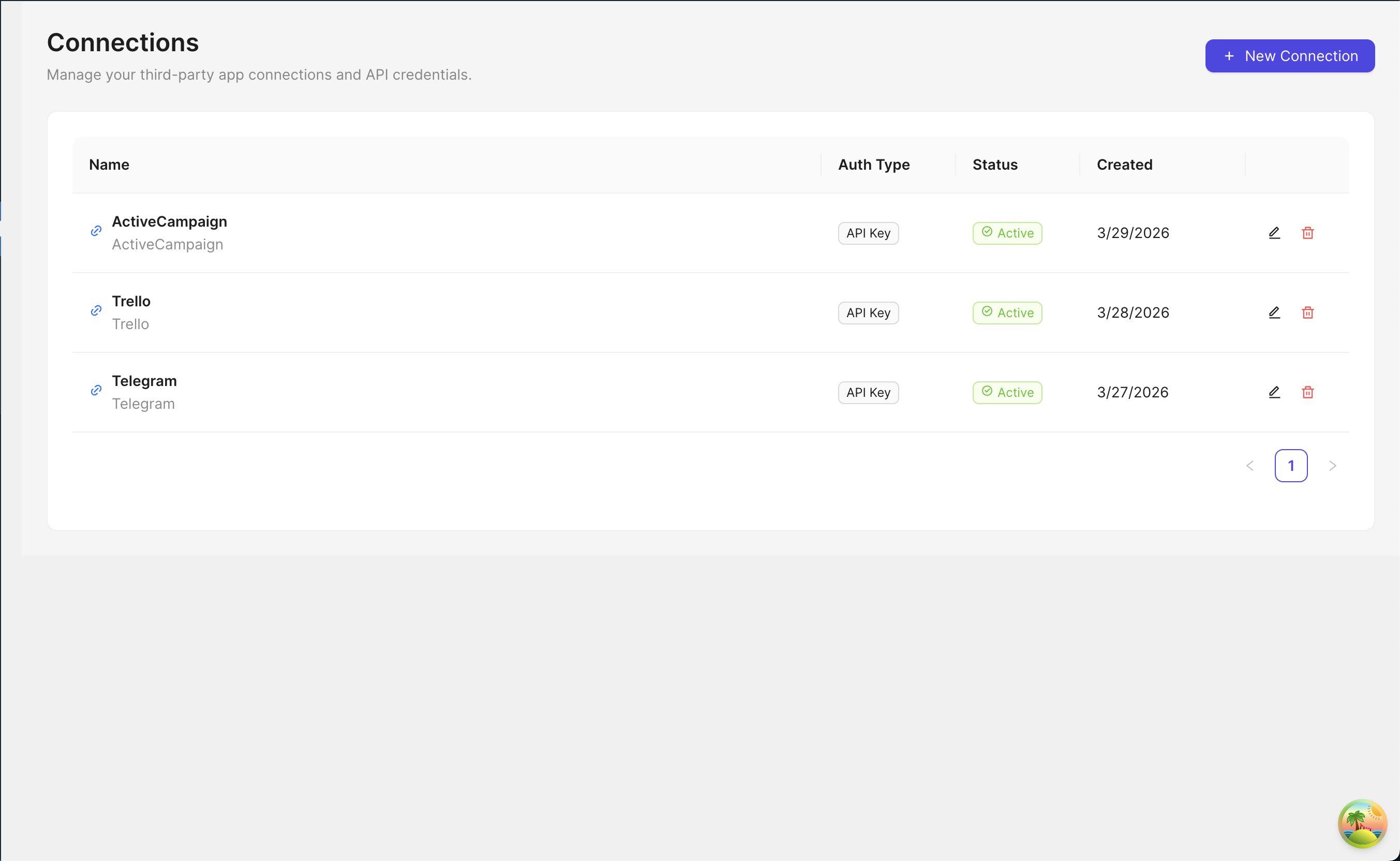
Task: Go to the previous page of connections
Action: tap(1249, 465)
